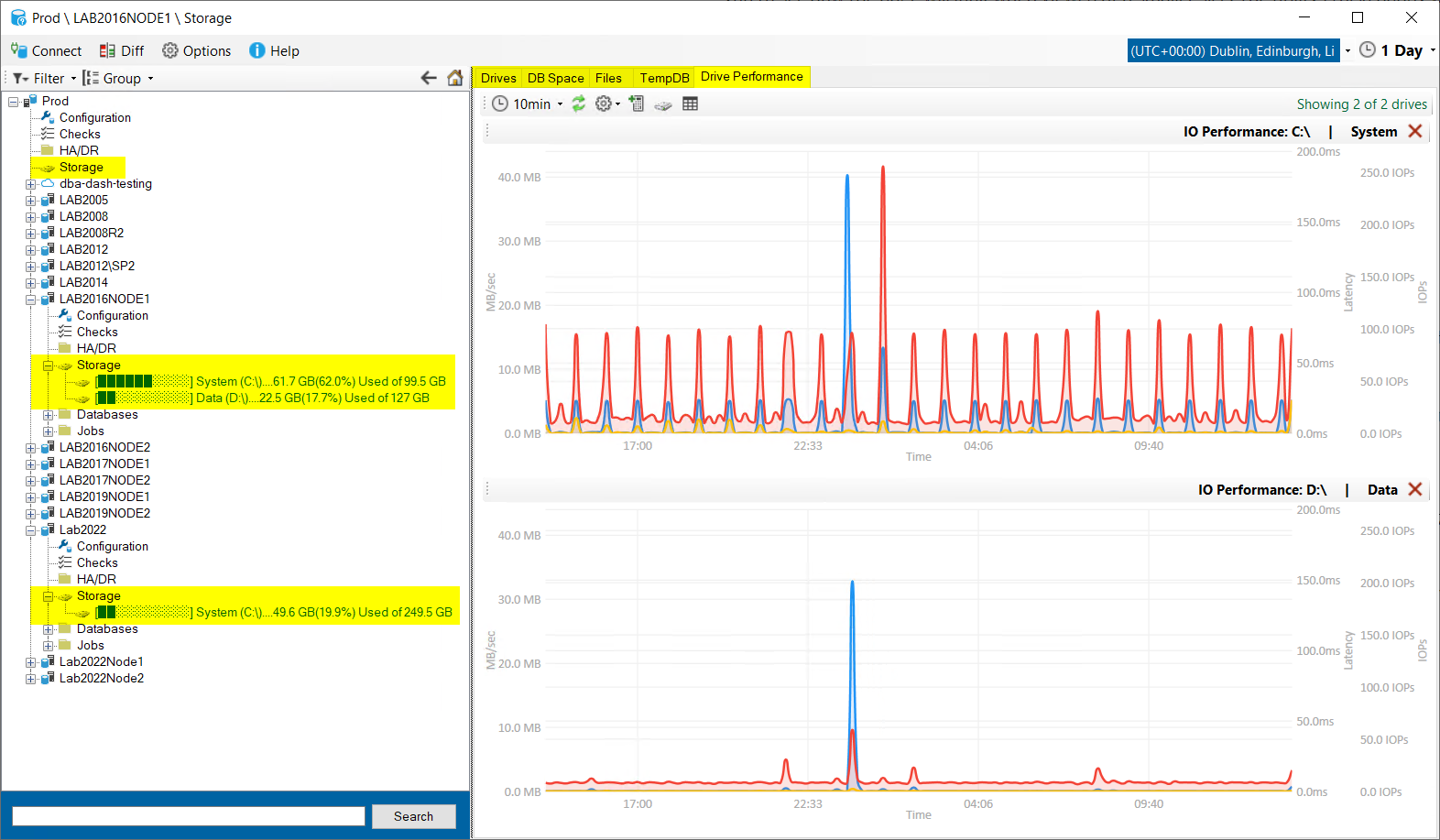1440x840 pixels.
Task: Click the drive selection disk icon
Action: tap(663, 104)
